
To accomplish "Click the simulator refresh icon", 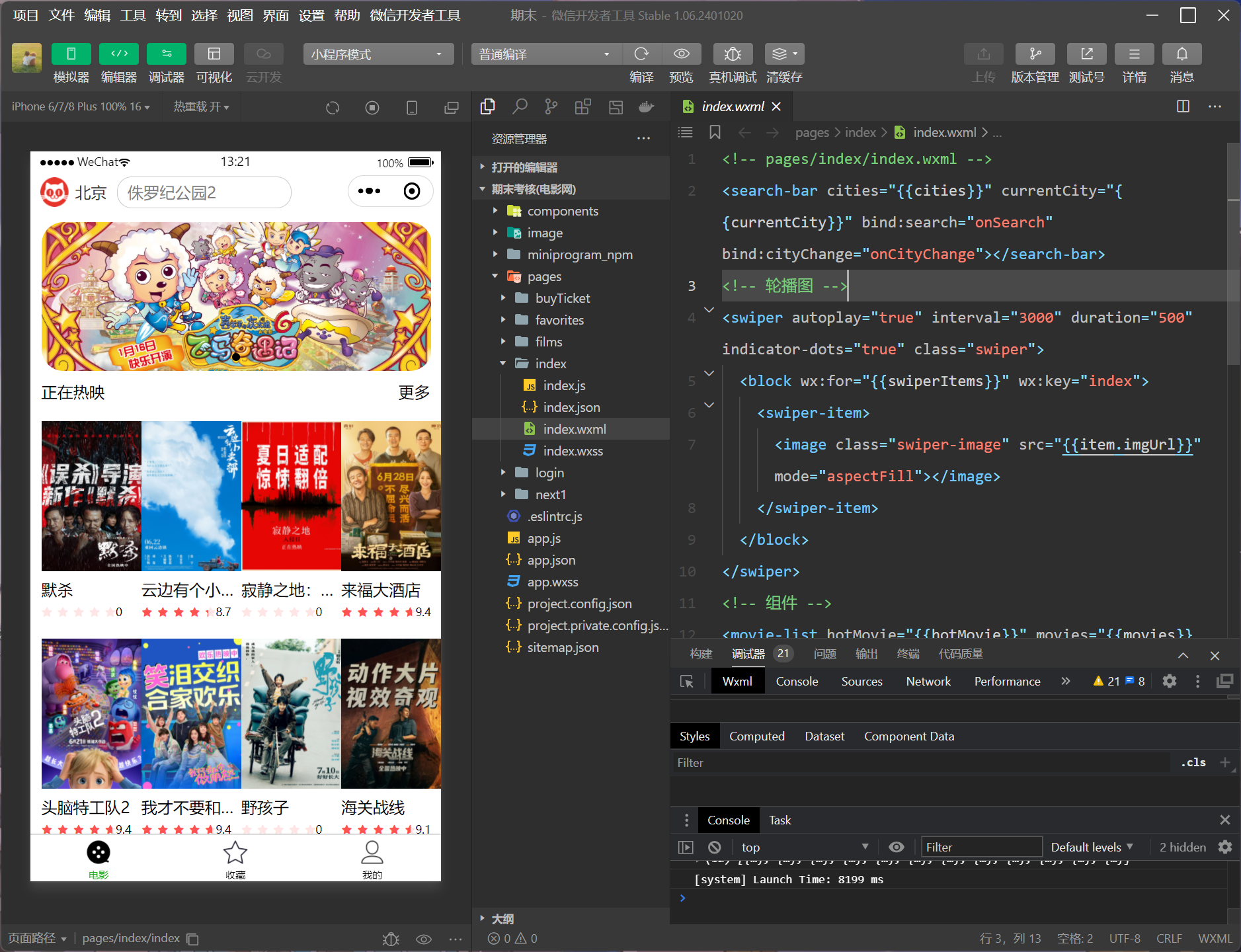I will pyautogui.click(x=333, y=107).
